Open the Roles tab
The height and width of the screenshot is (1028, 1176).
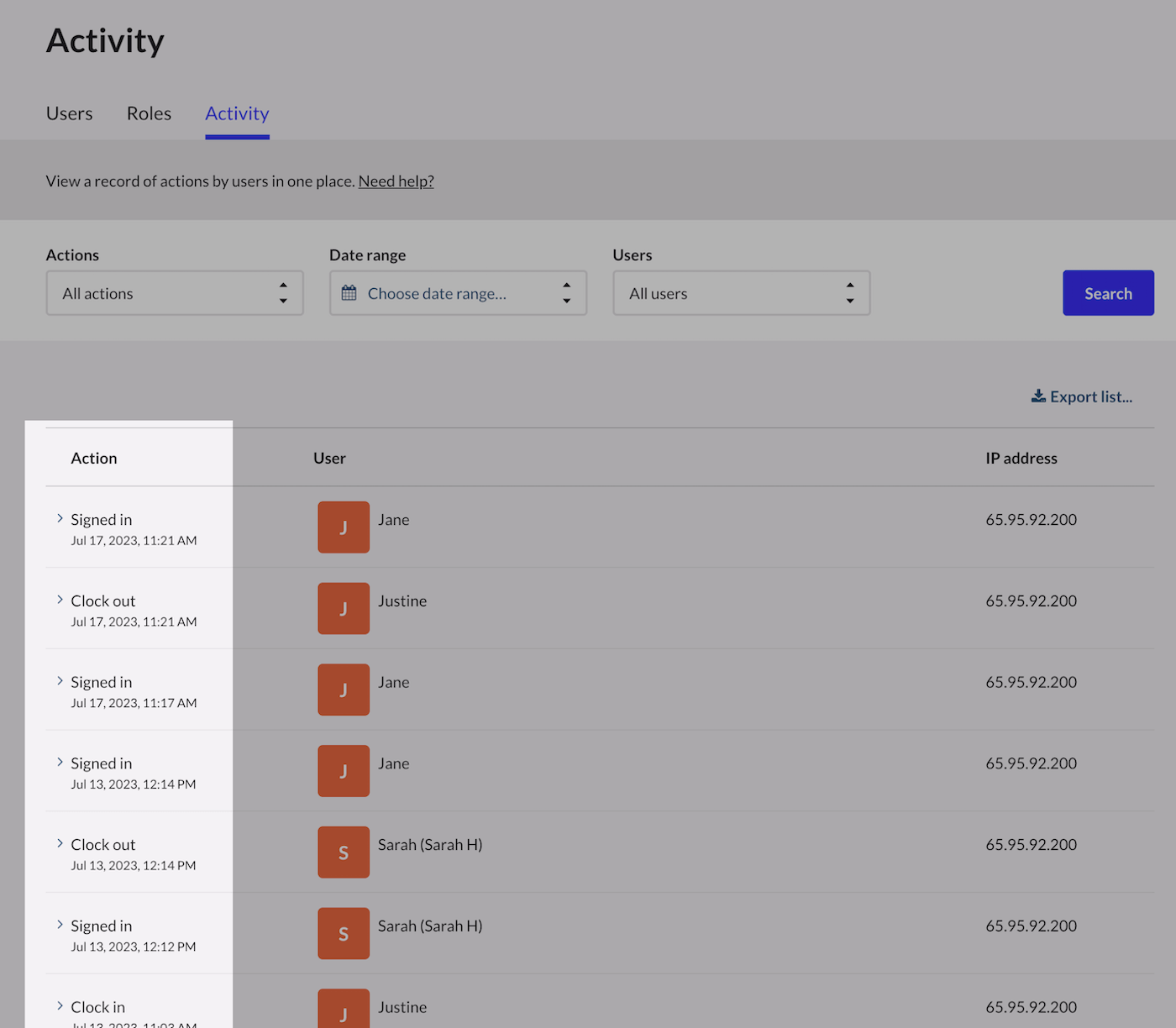[x=149, y=113]
